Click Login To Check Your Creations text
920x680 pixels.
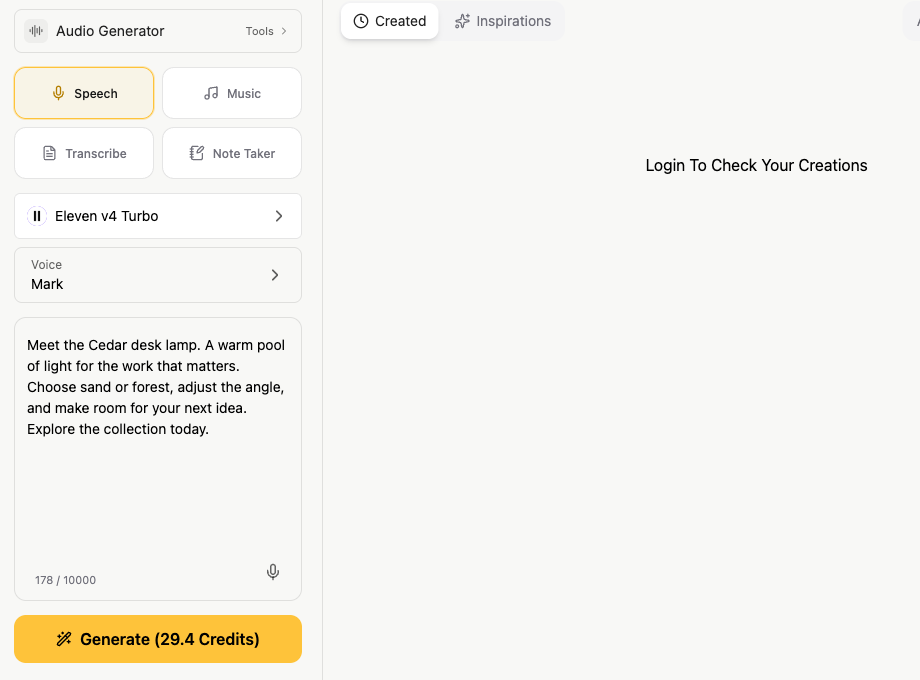point(756,165)
